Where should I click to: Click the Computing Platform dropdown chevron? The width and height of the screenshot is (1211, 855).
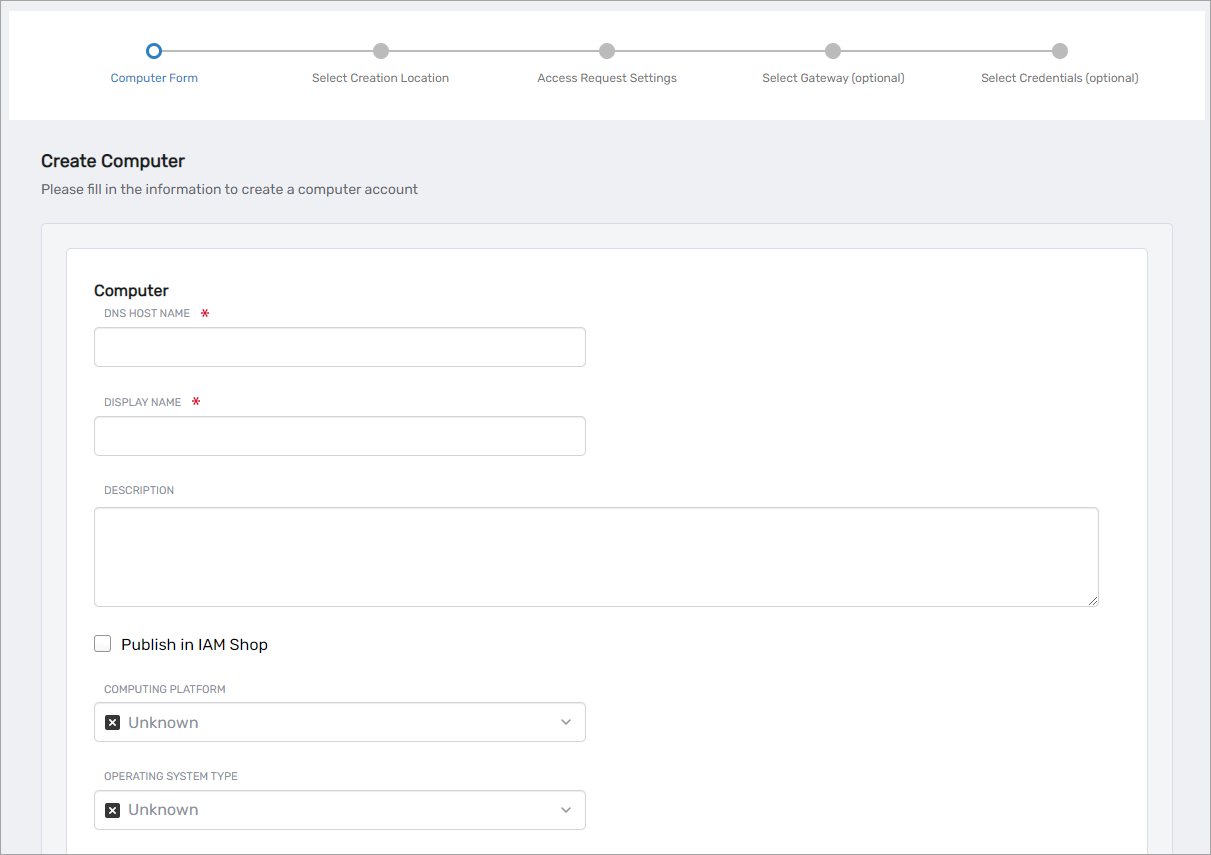tap(568, 721)
